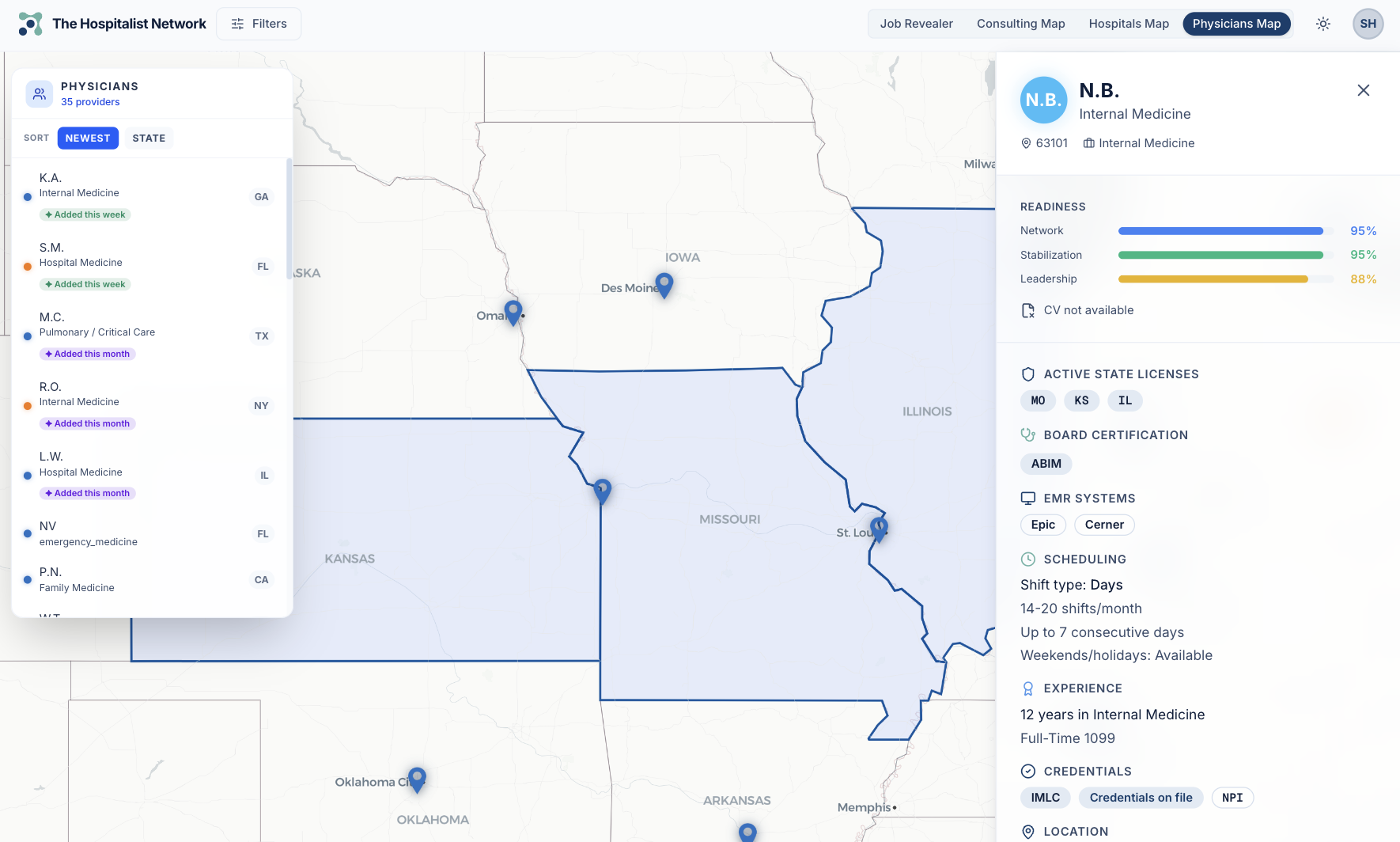Viewport: 1400px width, 842px height.
Task: Select physician R.O. Internal Medicine
Action: 150,405
